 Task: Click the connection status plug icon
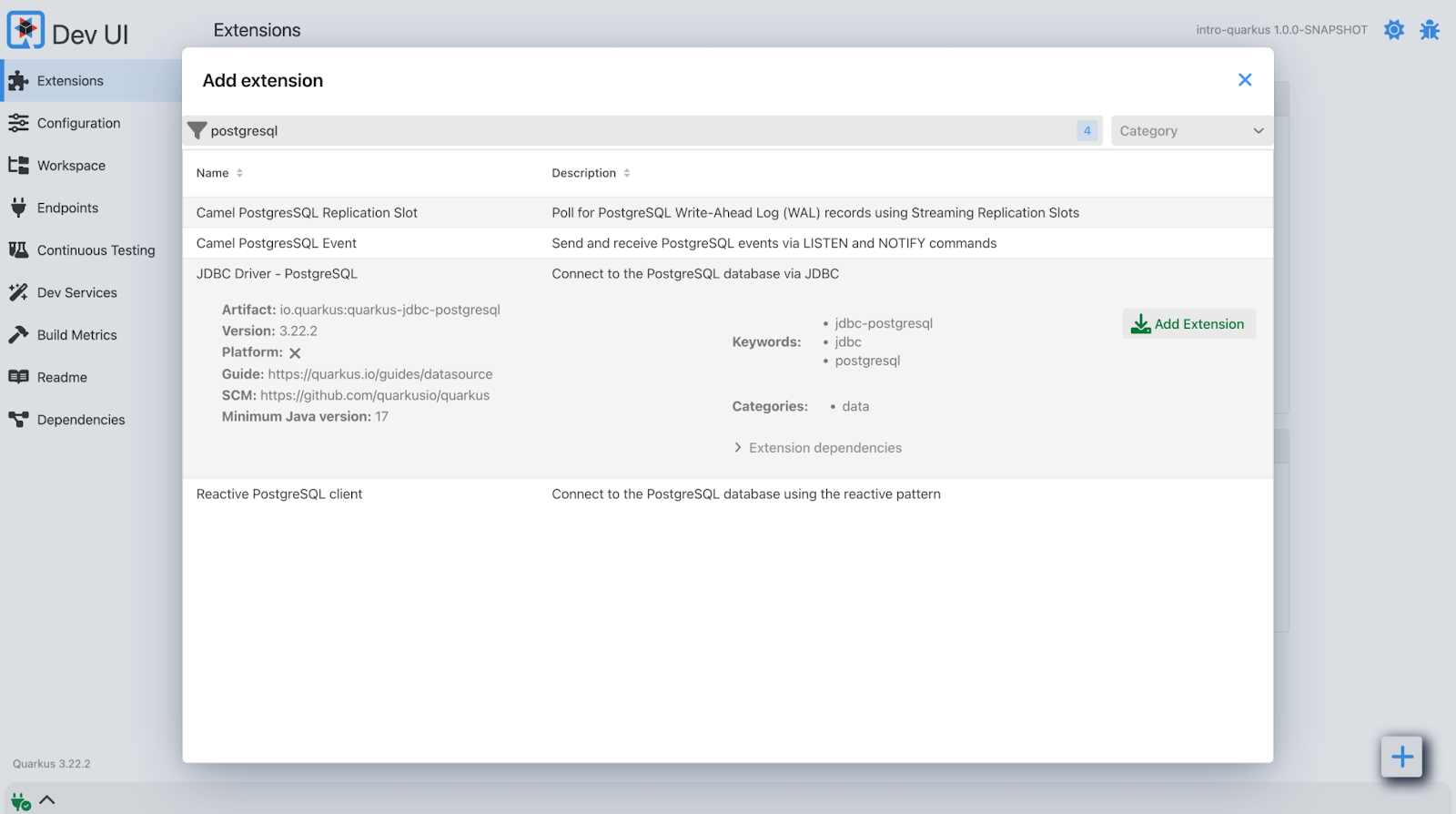[x=21, y=801]
